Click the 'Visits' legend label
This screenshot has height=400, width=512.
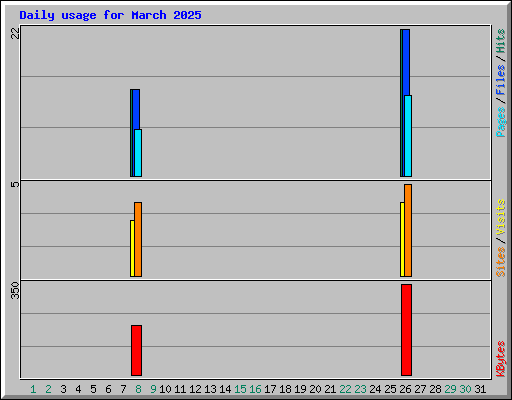coord(500,218)
